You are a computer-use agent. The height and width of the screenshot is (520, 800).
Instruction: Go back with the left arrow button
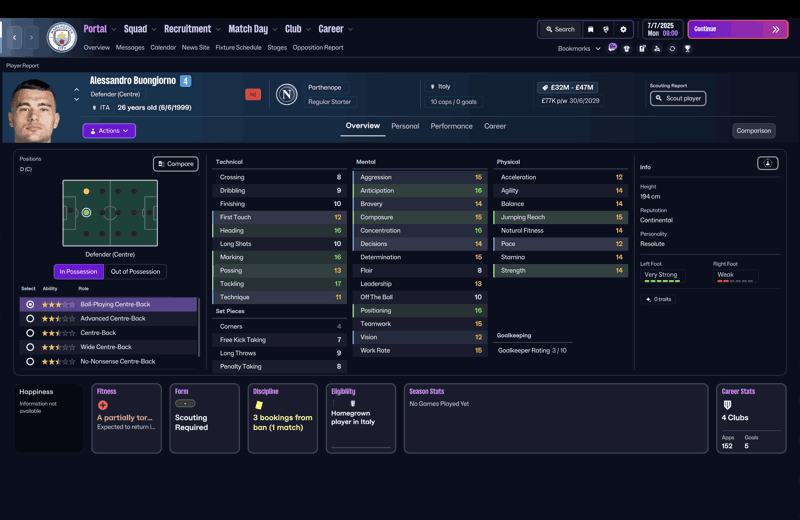point(14,37)
